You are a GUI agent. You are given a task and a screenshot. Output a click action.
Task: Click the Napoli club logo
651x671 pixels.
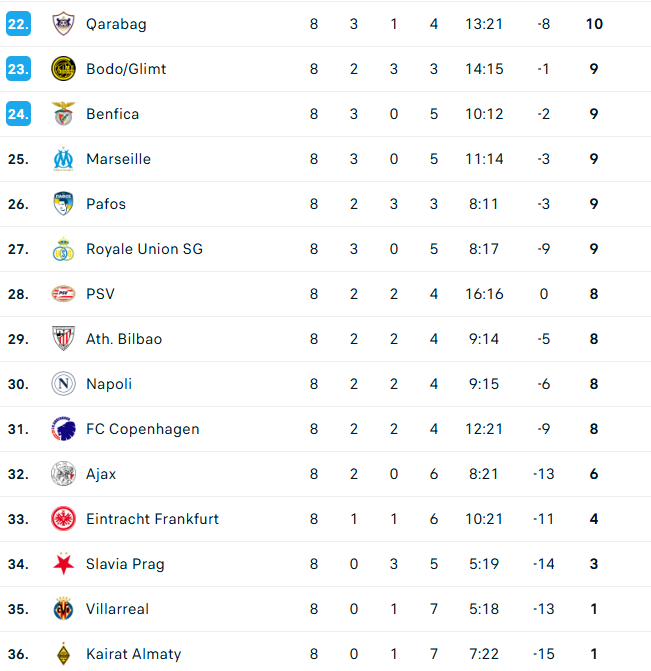click(63, 384)
